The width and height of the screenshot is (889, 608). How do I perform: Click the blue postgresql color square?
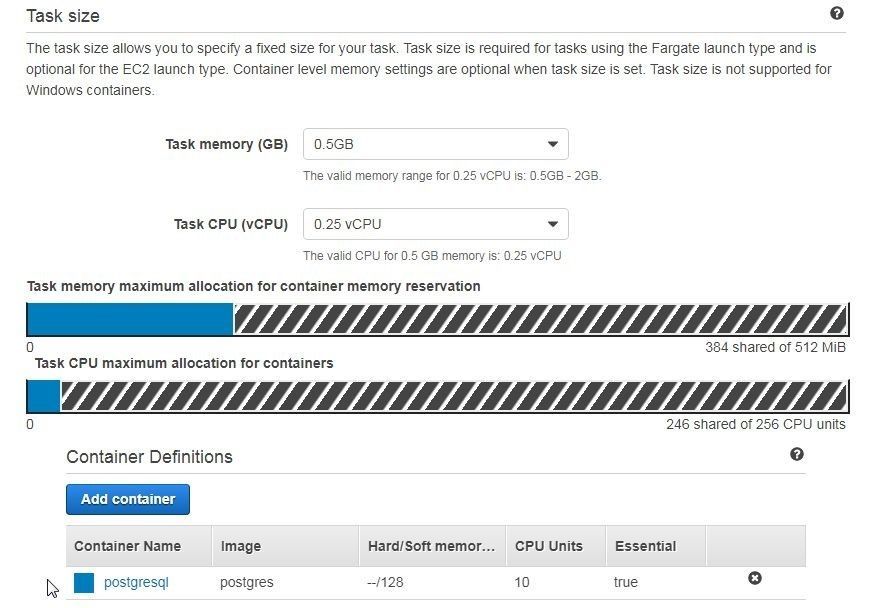pos(84,582)
